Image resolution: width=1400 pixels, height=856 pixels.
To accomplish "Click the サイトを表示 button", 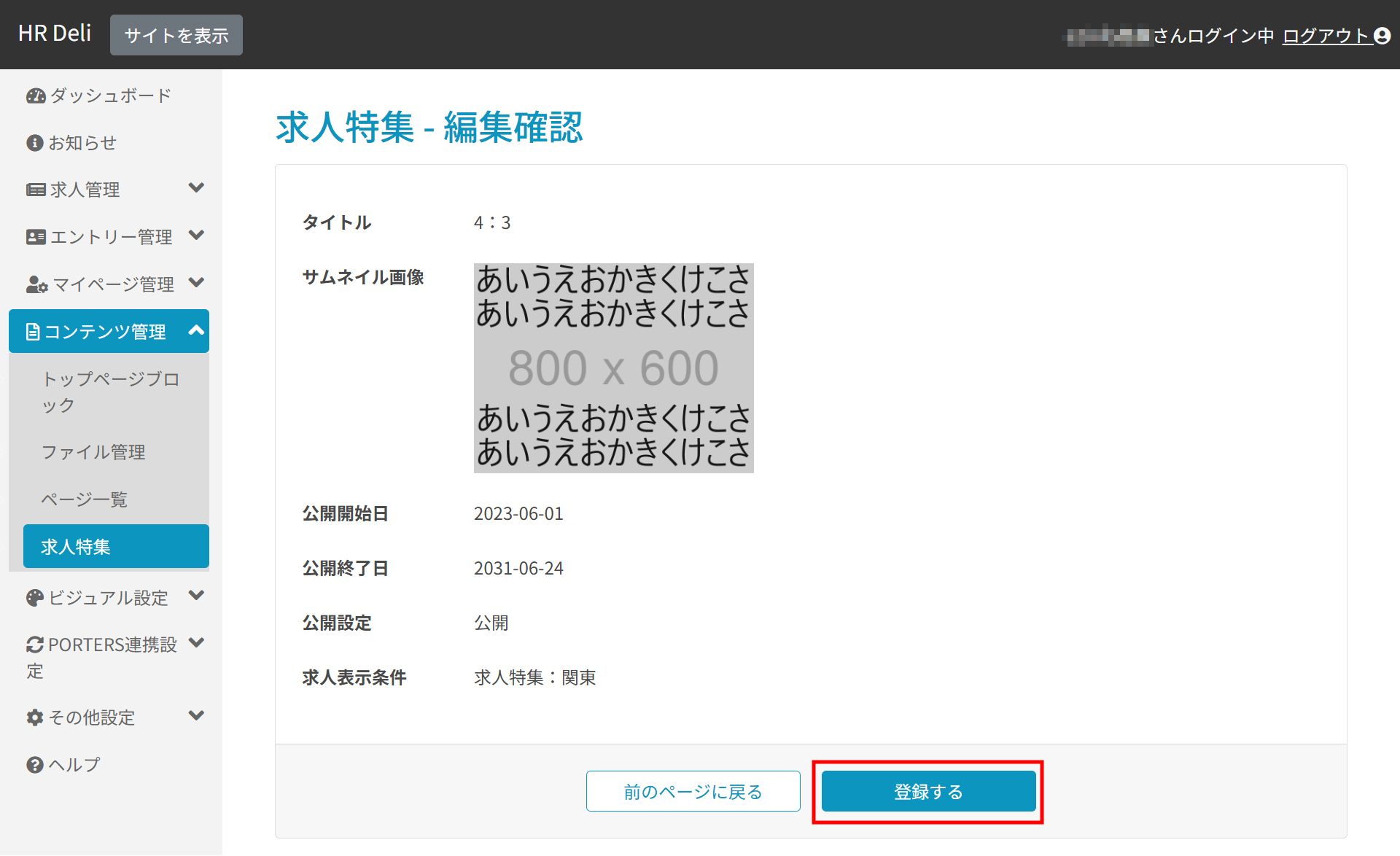I will point(176,35).
